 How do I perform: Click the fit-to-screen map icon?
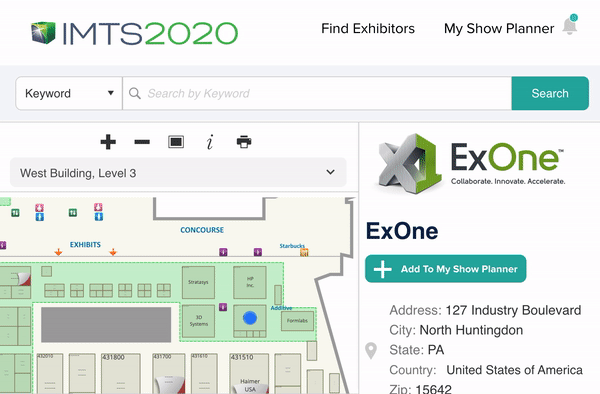coord(176,142)
